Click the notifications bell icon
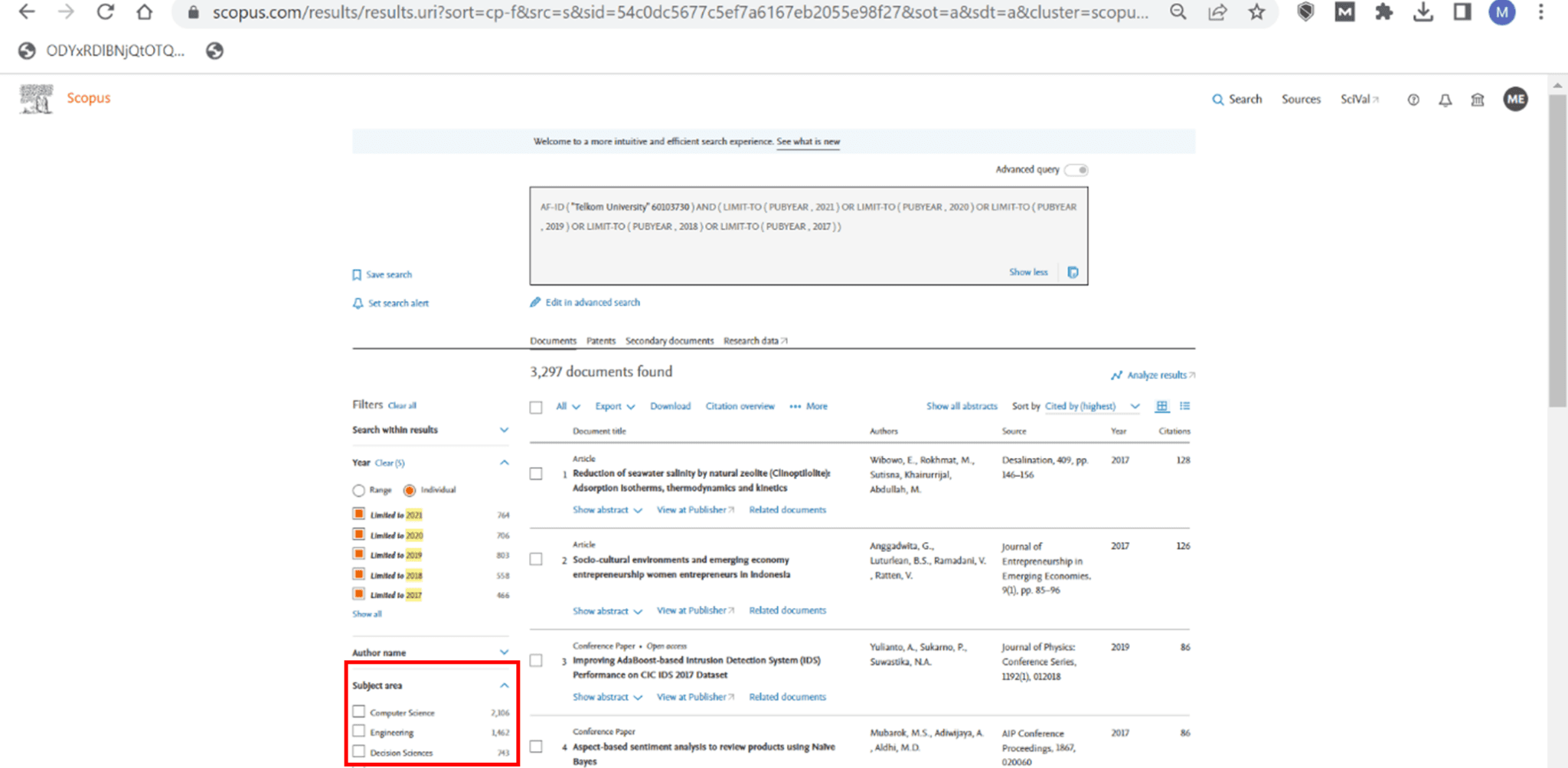This screenshot has height=768, width=1568. tap(1445, 100)
